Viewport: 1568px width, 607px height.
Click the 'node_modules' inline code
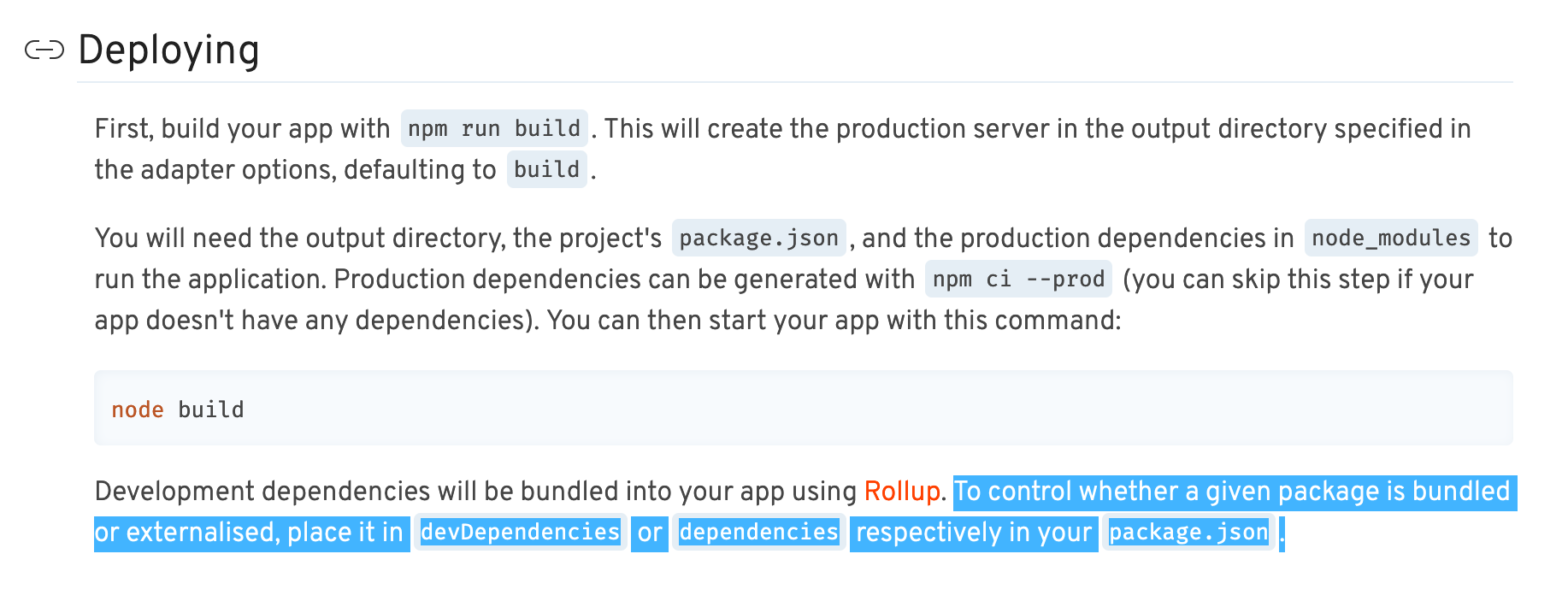pos(1390,239)
